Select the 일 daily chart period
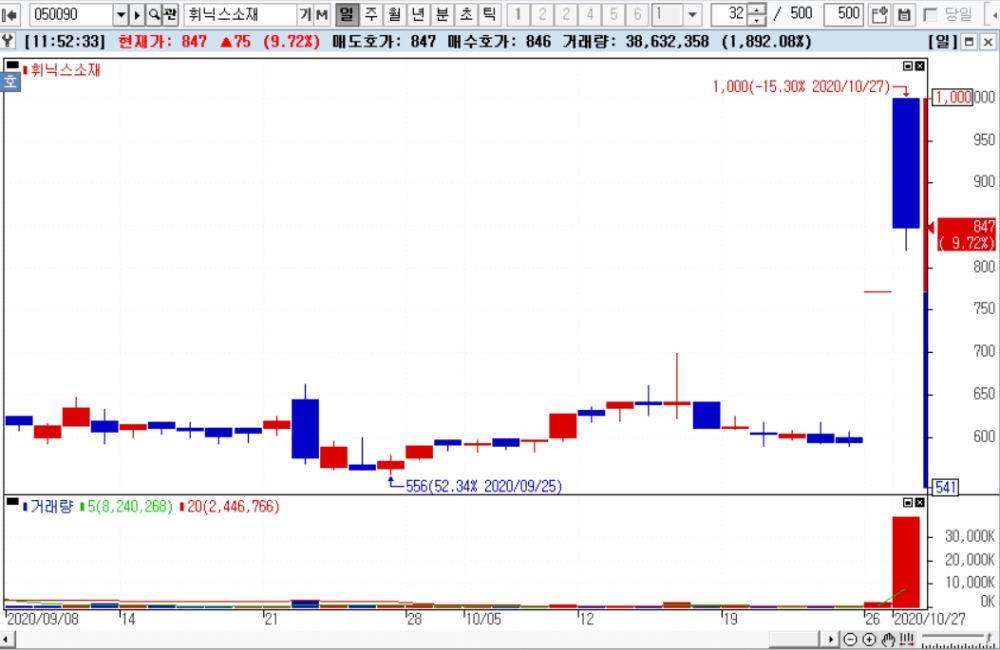This screenshot has height=650, width=1000. (x=346, y=14)
